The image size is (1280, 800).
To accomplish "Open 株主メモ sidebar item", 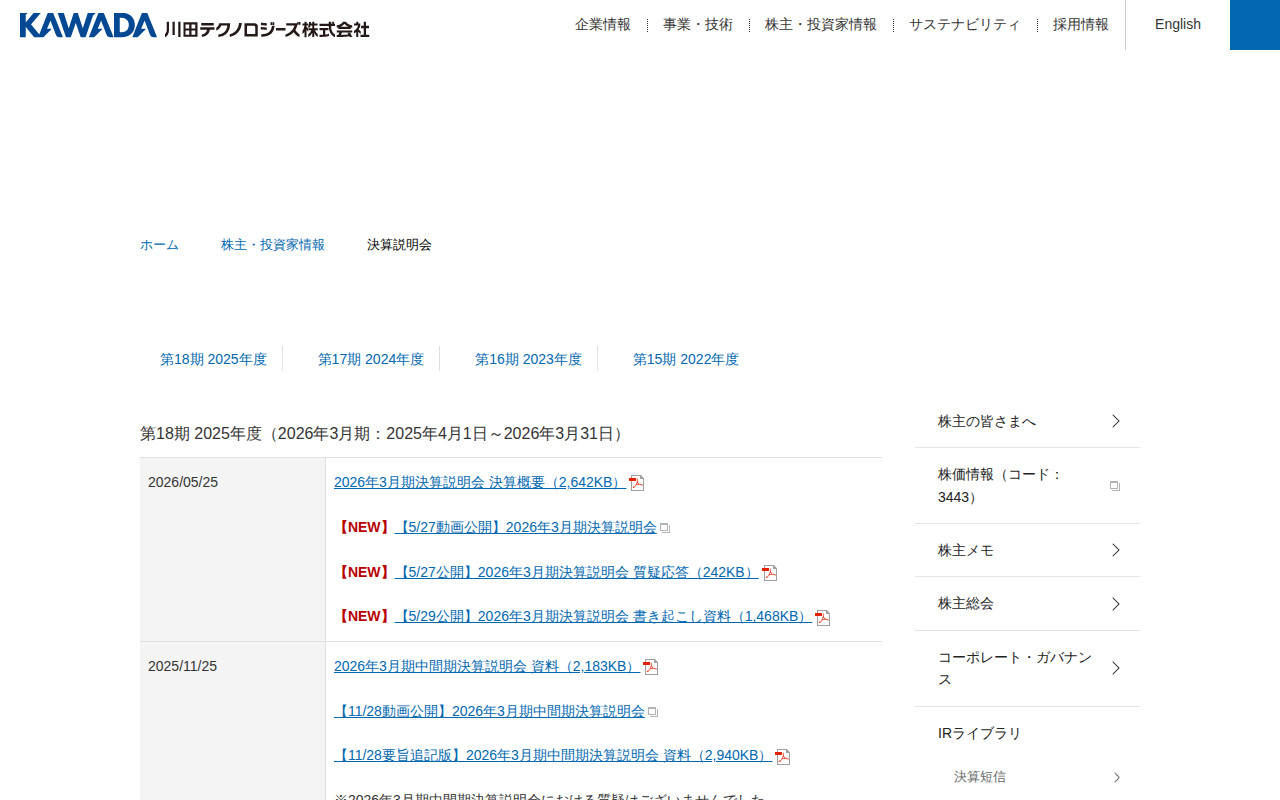I will pos(1027,550).
